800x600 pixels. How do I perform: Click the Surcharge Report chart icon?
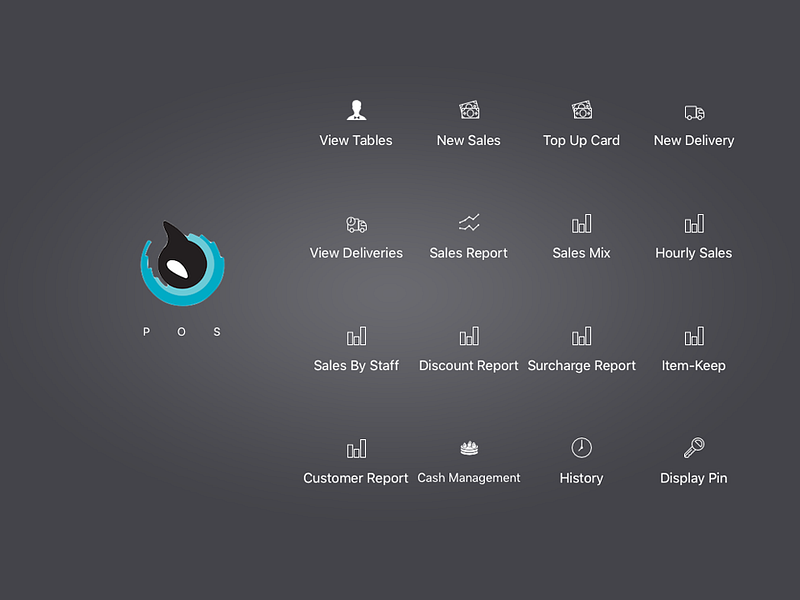pos(582,336)
